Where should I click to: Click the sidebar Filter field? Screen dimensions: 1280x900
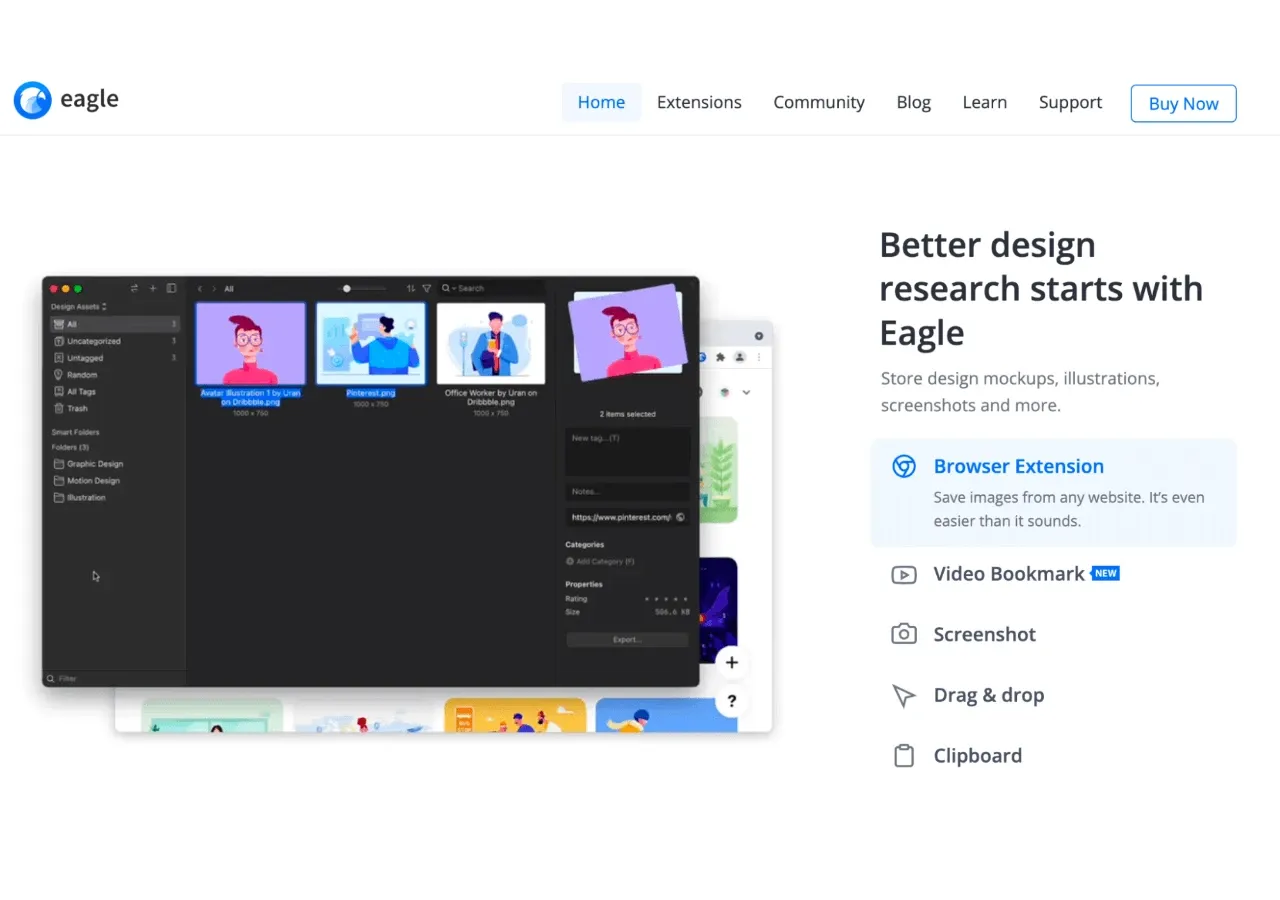(x=113, y=678)
